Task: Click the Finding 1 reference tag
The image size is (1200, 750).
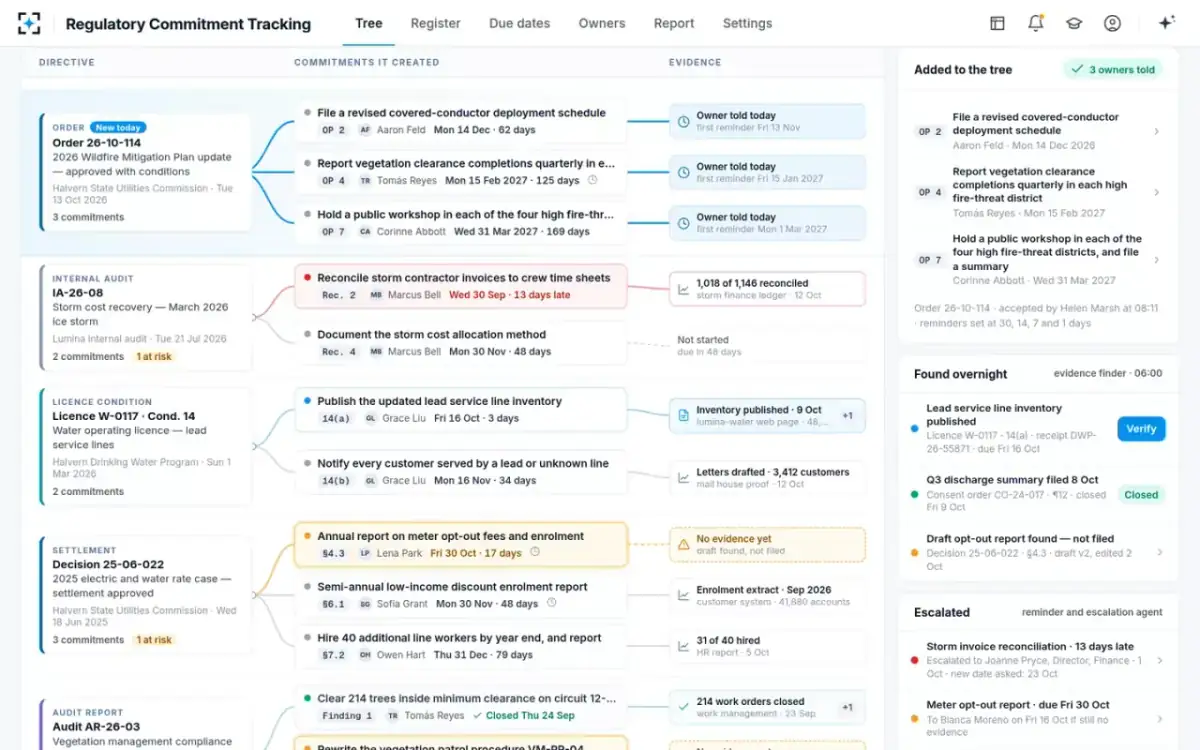Action: [x=348, y=716]
